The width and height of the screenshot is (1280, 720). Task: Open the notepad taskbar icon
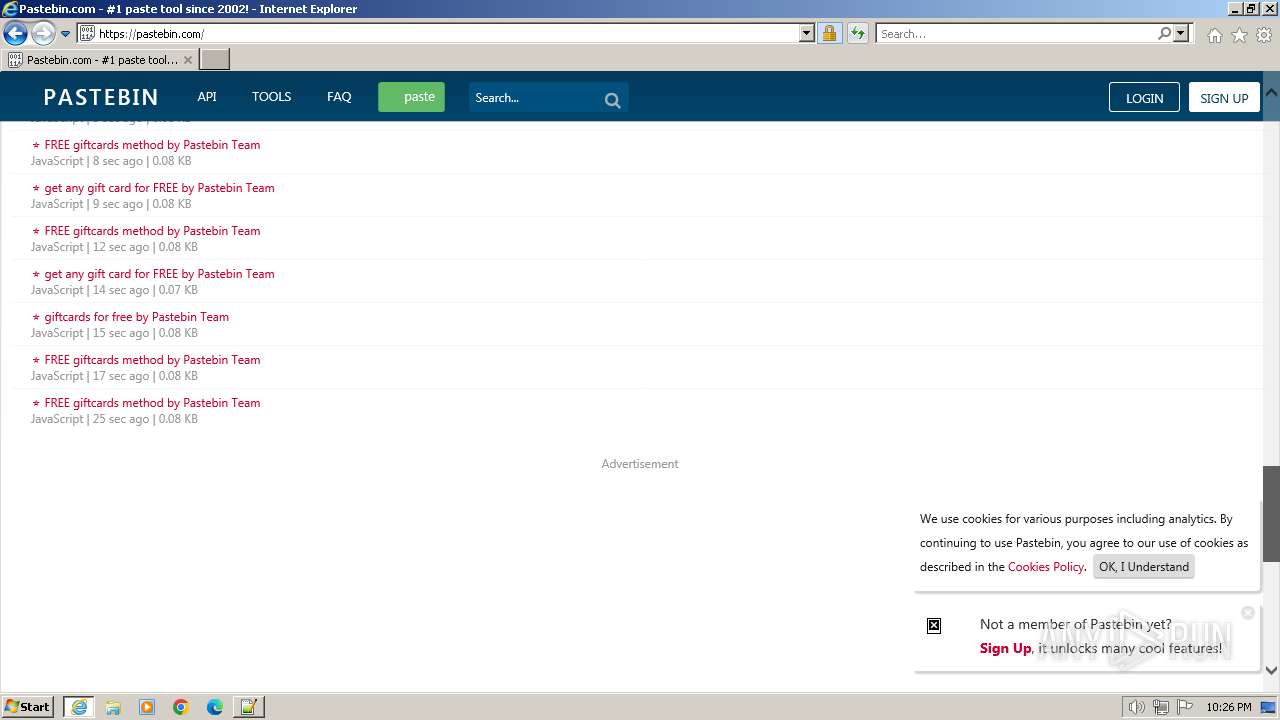pyautogui.click(x=249, y=707)
